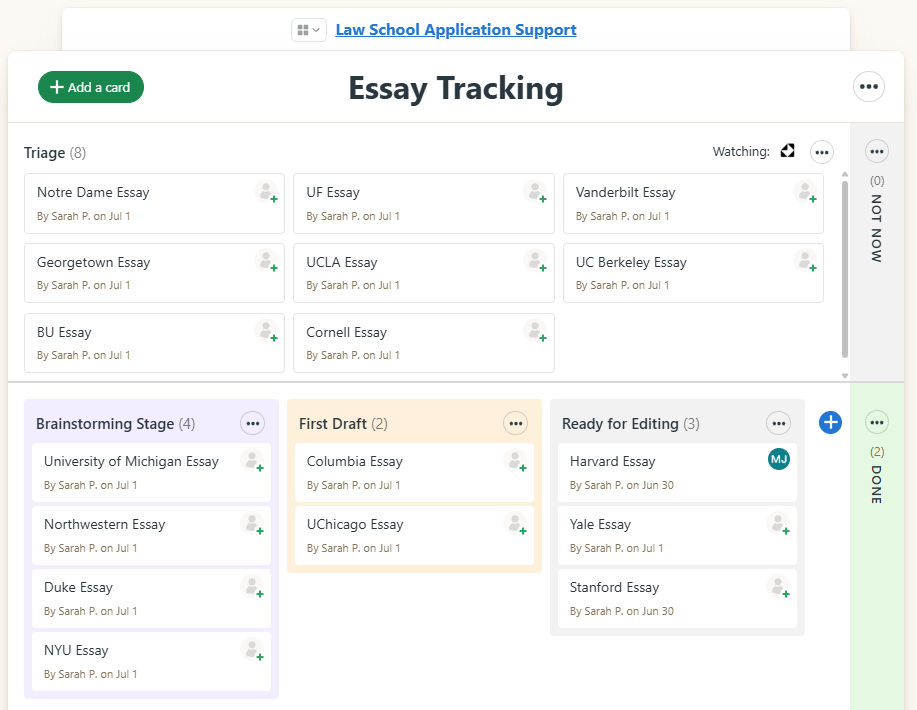The height and width of the screenshot is (710, 917).
Task: Click the First Draft column title
Action: 333,423
